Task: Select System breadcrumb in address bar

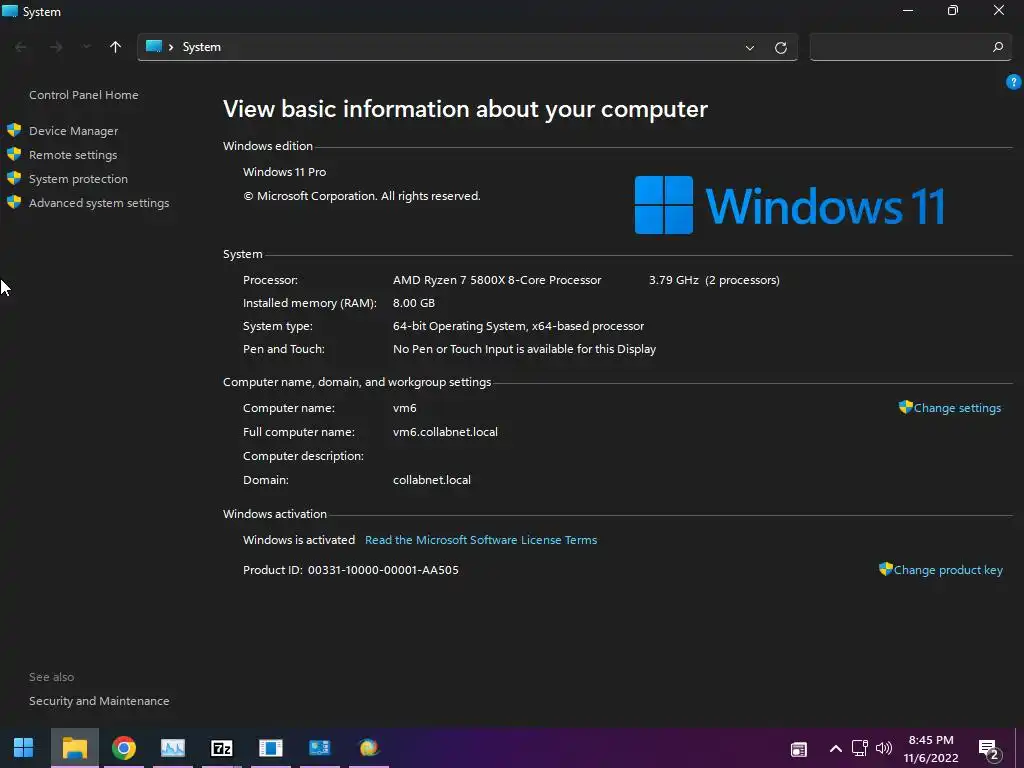Action: coord(202,47)
